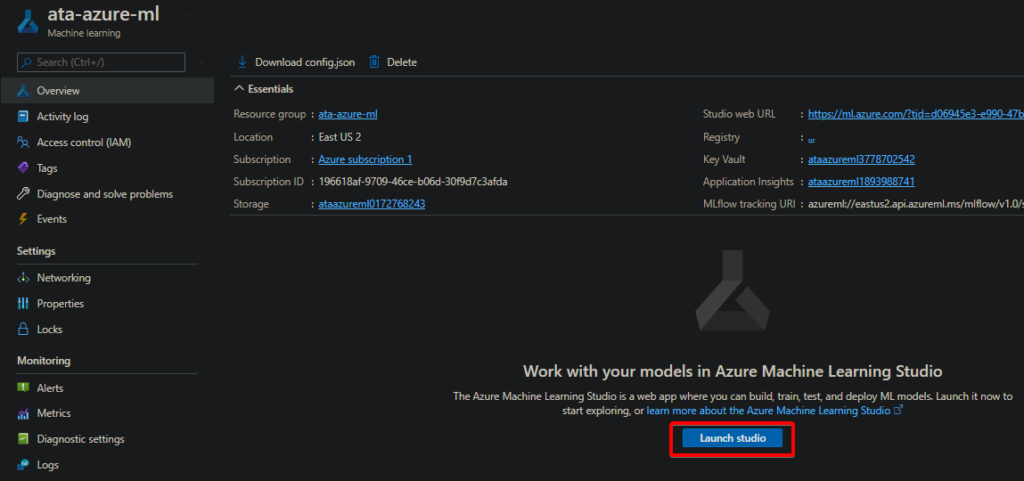1024x481 pixels.
Task: Click the Resource group field label
Action: (269, 114)
